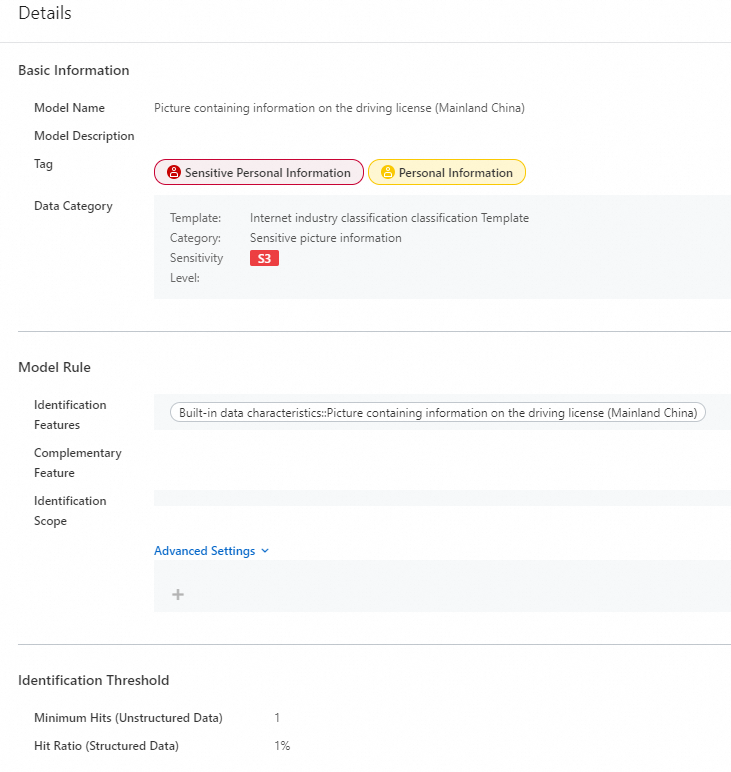Click the Details page heading
This screenshot has width=731, height=772.
pyautogui.click(x=45, y=14)
